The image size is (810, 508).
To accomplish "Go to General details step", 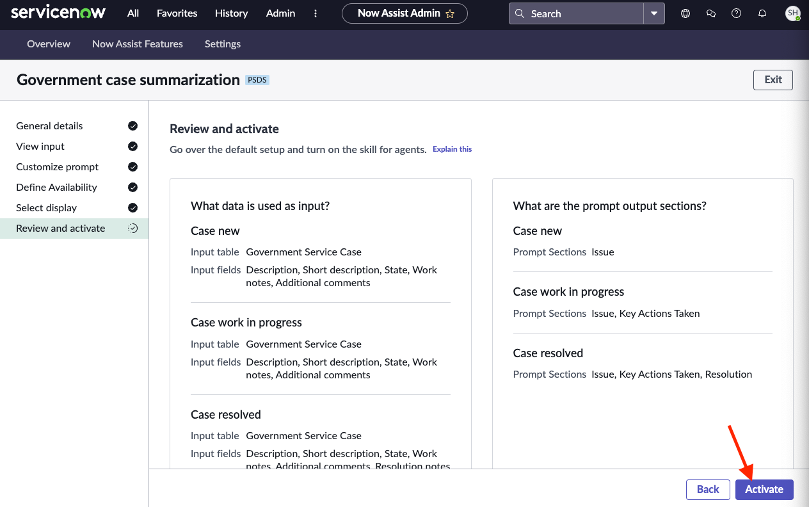I will tap(49, 126).
